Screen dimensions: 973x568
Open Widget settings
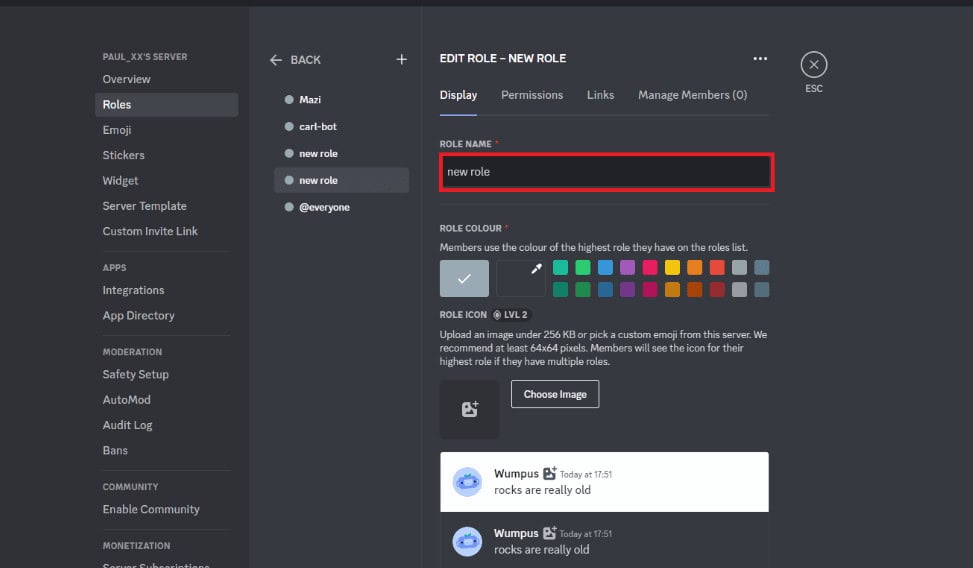166,181
